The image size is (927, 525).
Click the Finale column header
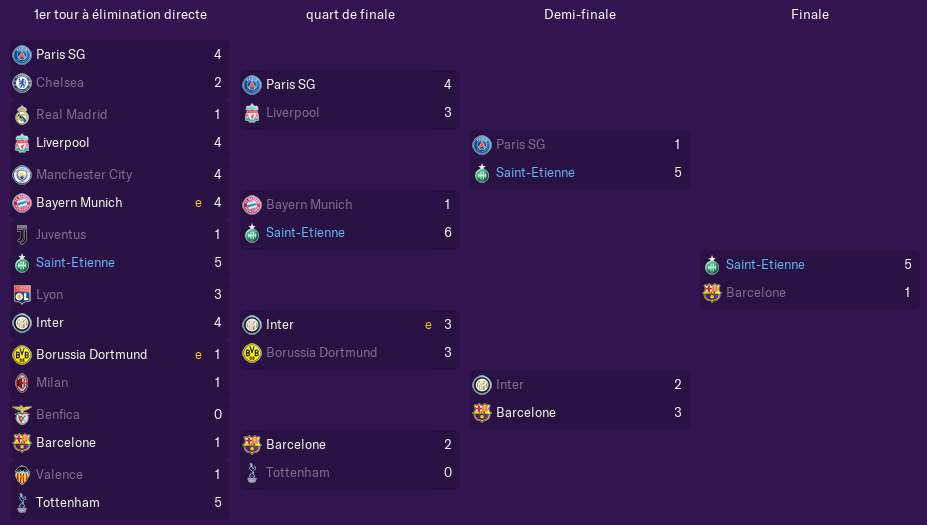point(810,14)
